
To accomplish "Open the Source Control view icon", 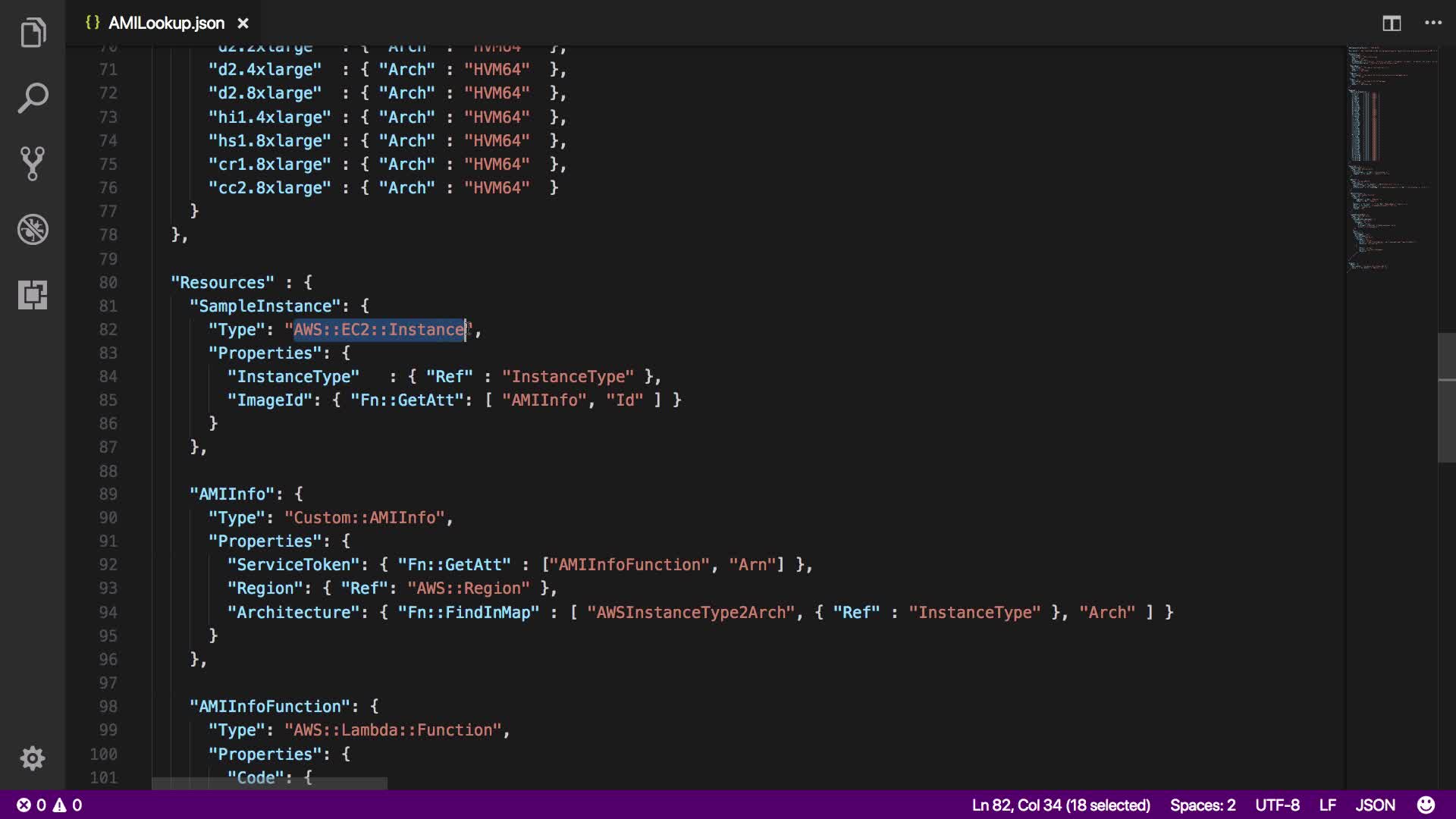I will (33, 163).
